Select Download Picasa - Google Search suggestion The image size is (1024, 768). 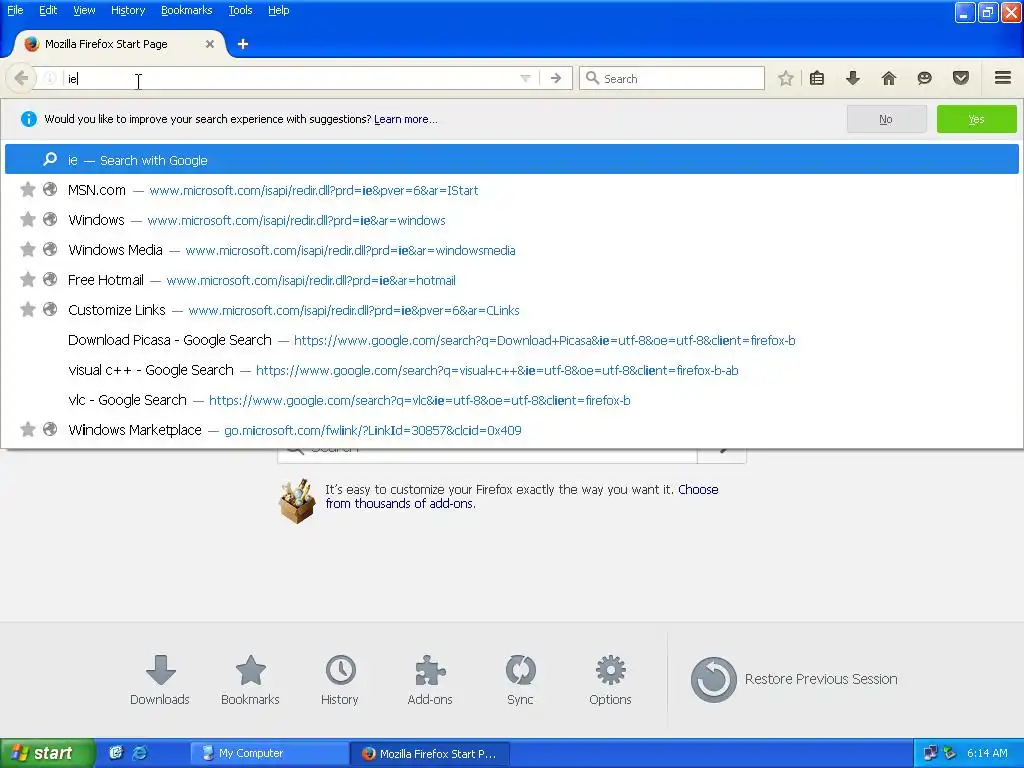(511, 340)
